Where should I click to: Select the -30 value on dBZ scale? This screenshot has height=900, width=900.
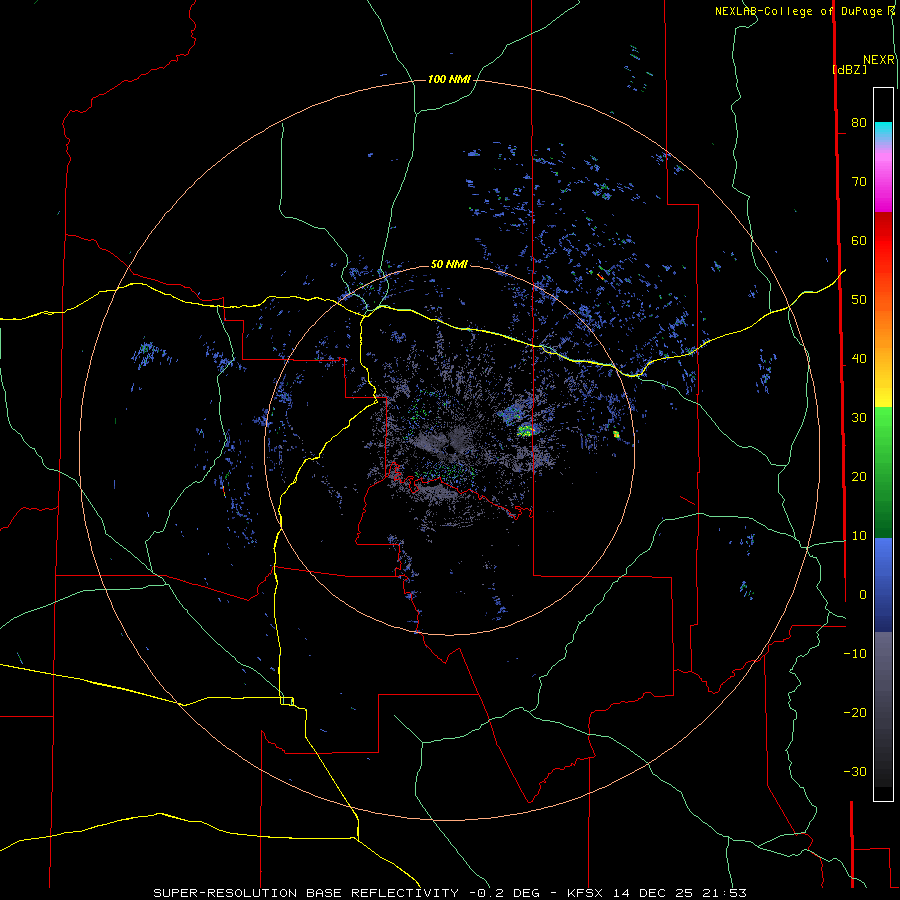tap(855, 772)
